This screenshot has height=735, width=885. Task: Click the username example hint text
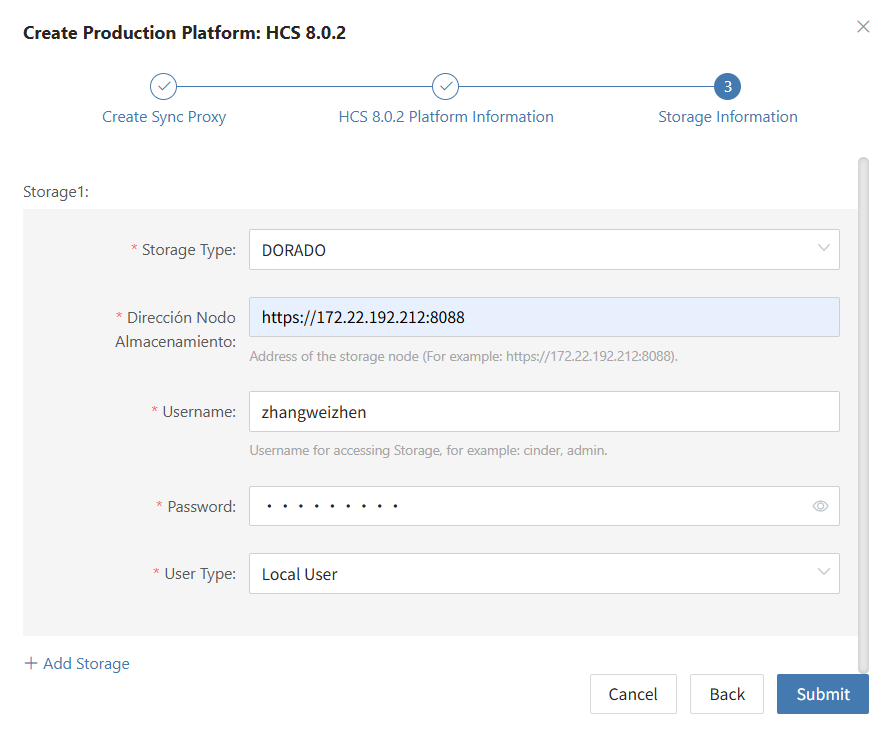click(x=428, y=450)
